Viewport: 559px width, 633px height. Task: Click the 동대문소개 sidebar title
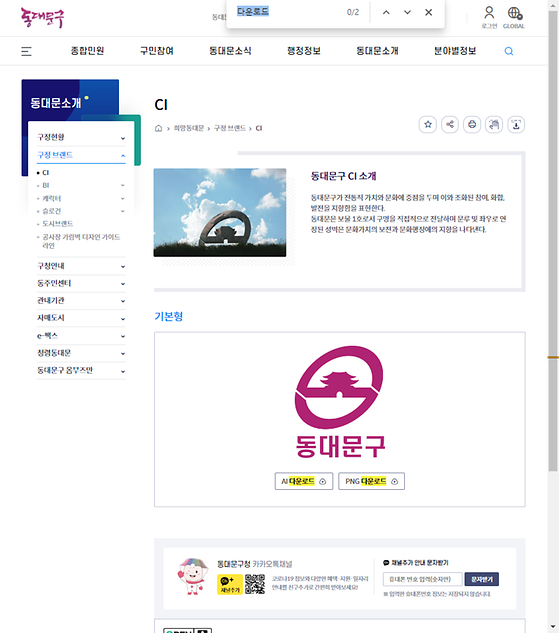tap(56, 103)
